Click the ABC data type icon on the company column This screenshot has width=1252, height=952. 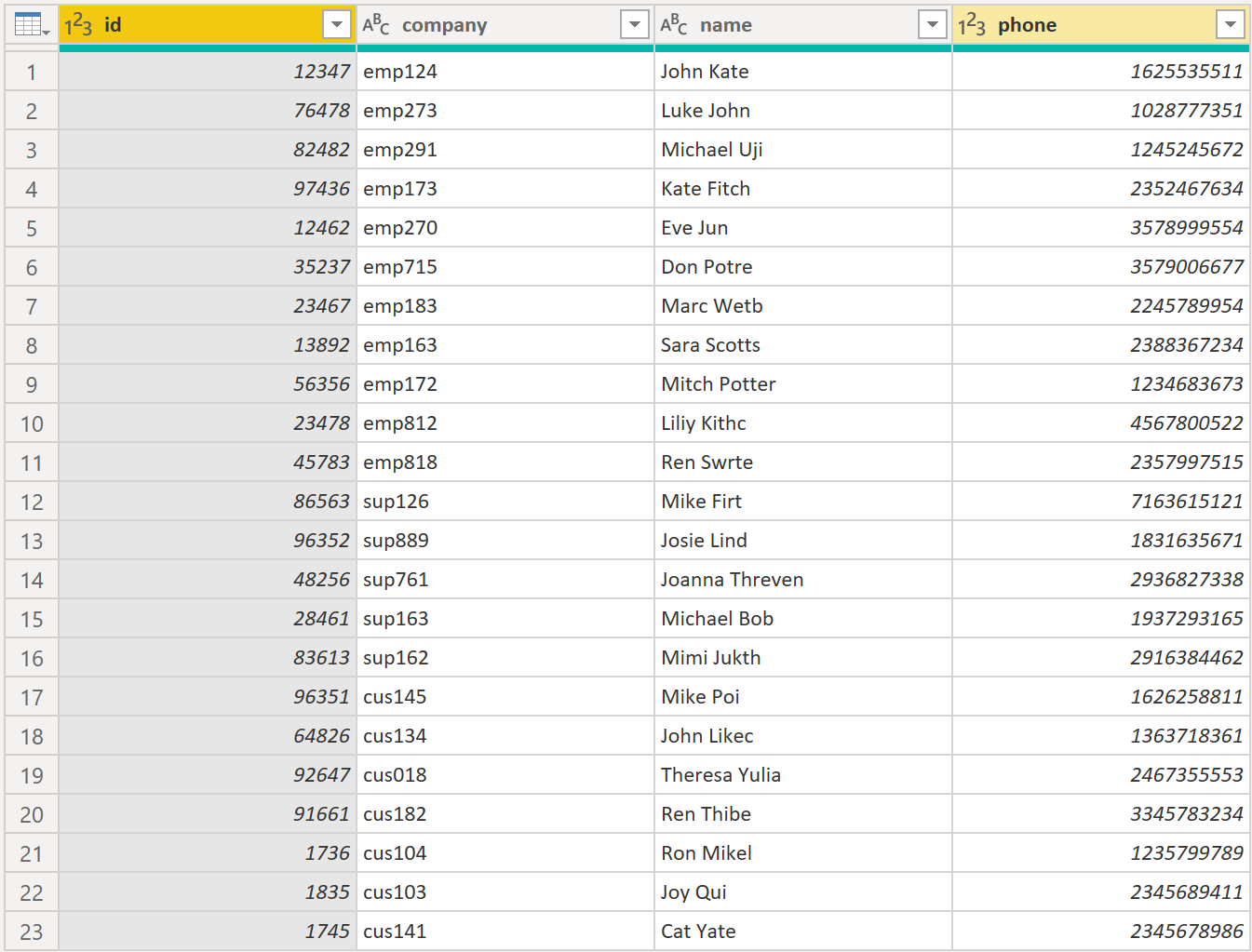click(x=371, y=25)
